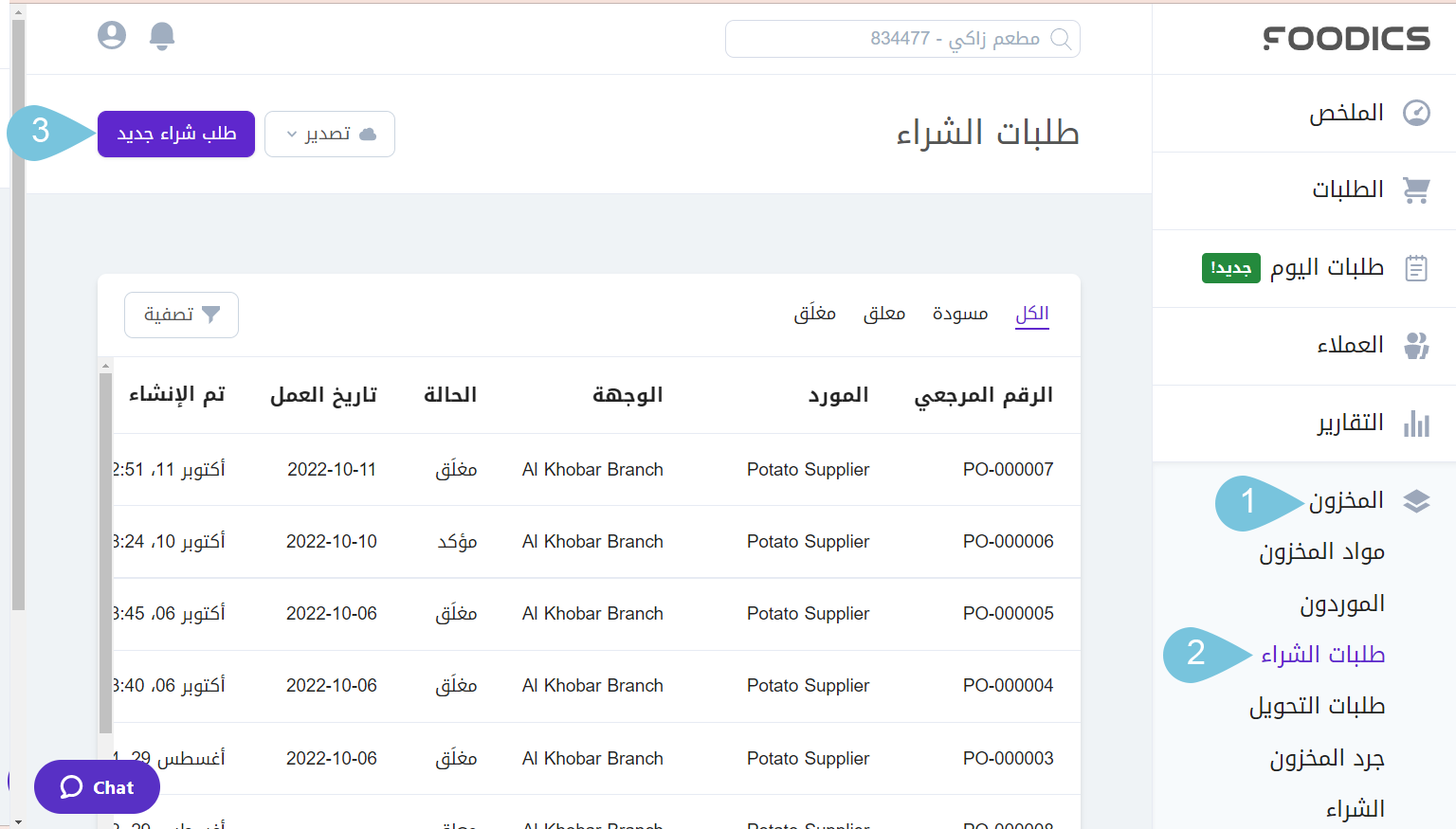Open the notifications bell
This screenshot has height=829, width=1456.
pos(161,35)
